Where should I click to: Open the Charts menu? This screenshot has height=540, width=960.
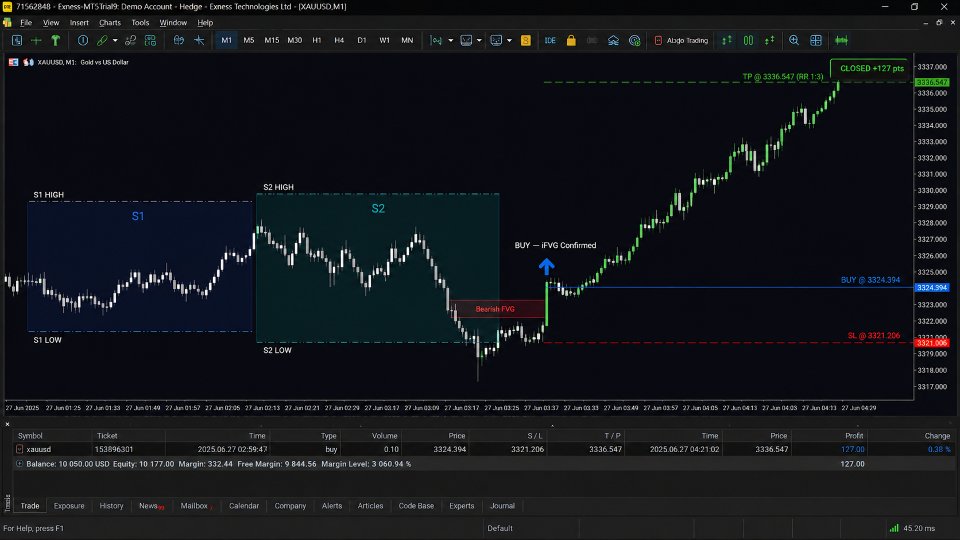(x=110, y=23)
